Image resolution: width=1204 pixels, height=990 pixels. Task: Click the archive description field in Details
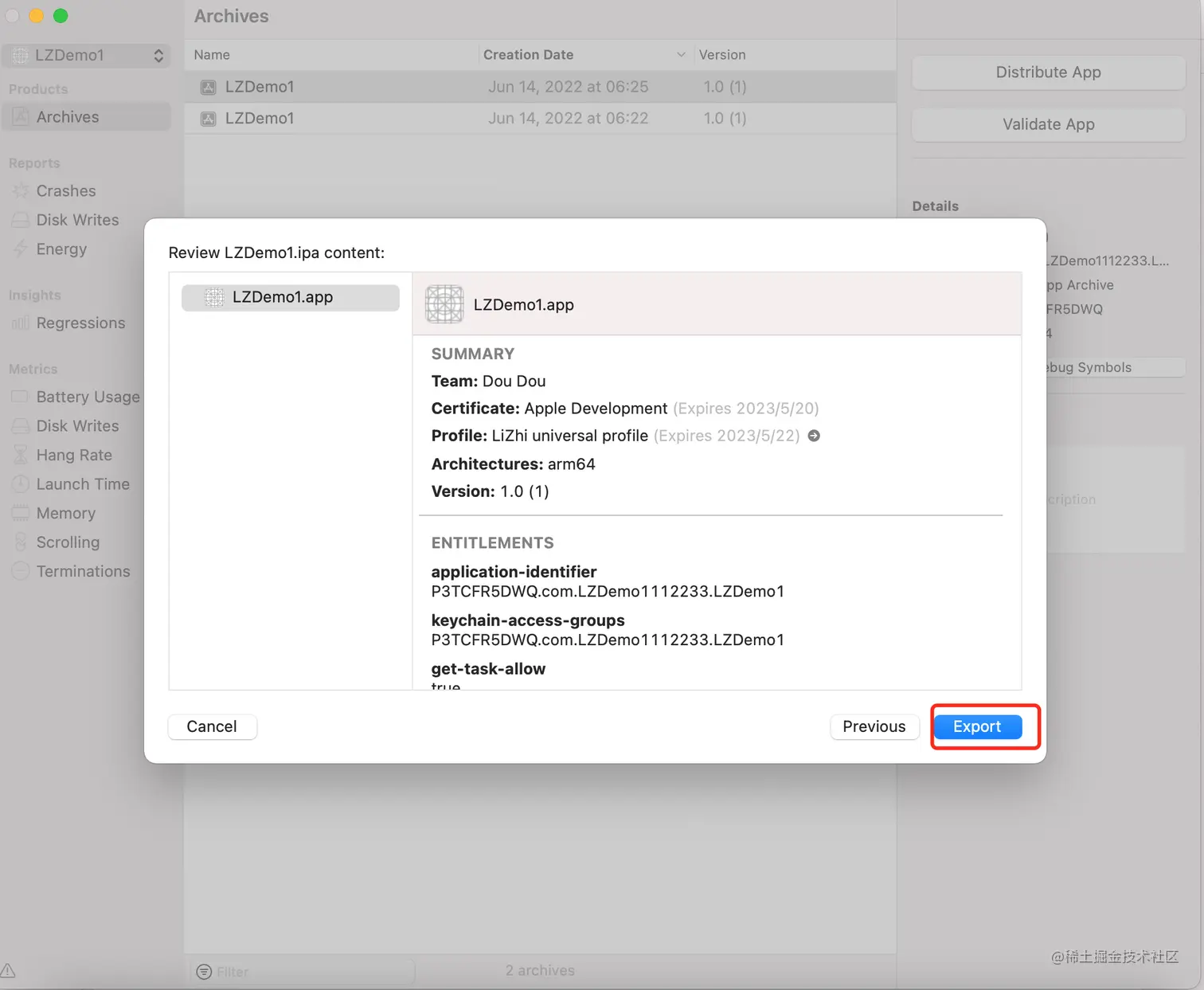(x=1115, y=499)
